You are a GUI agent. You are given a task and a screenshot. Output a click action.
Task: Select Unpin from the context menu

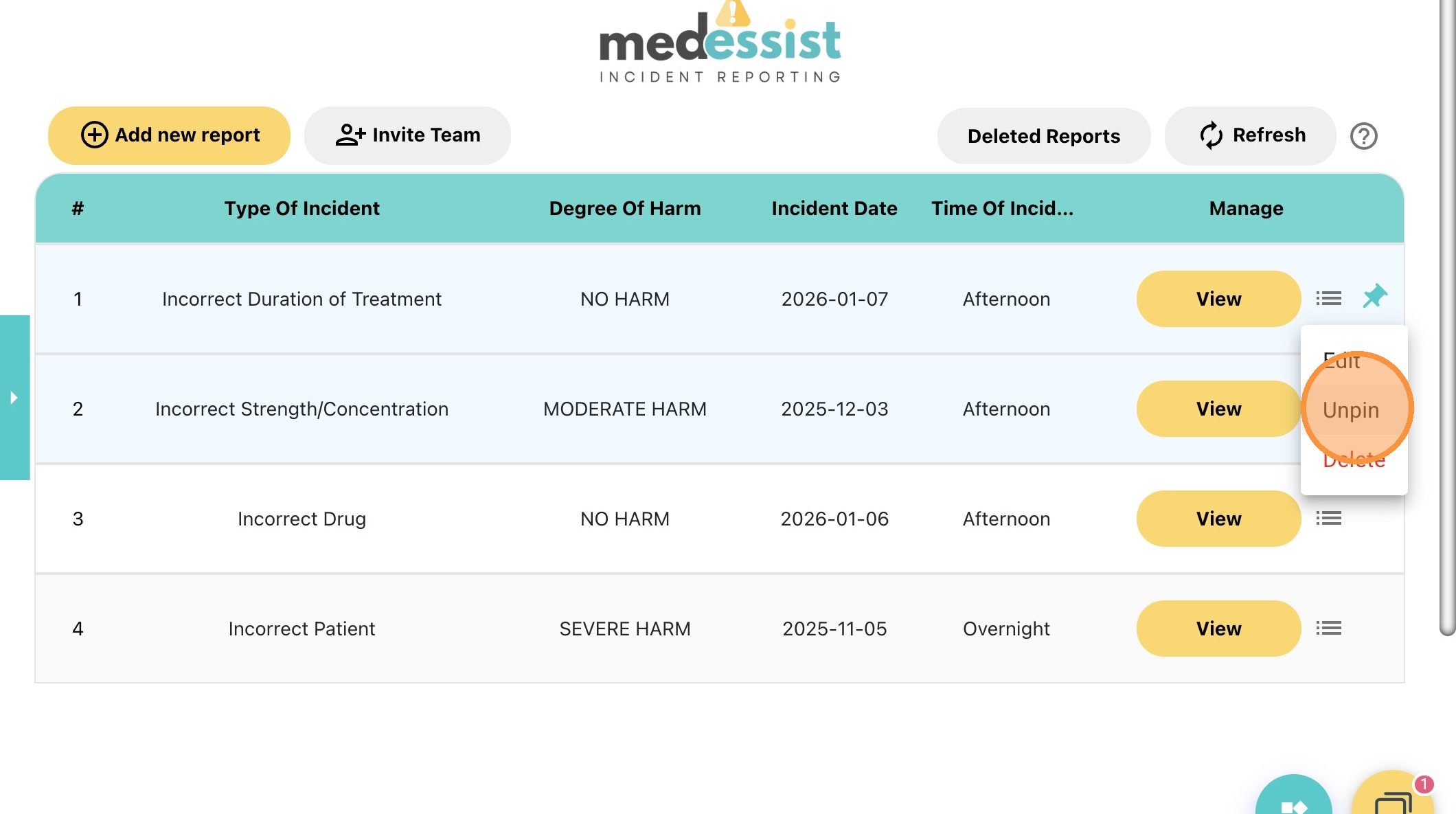1350,410
